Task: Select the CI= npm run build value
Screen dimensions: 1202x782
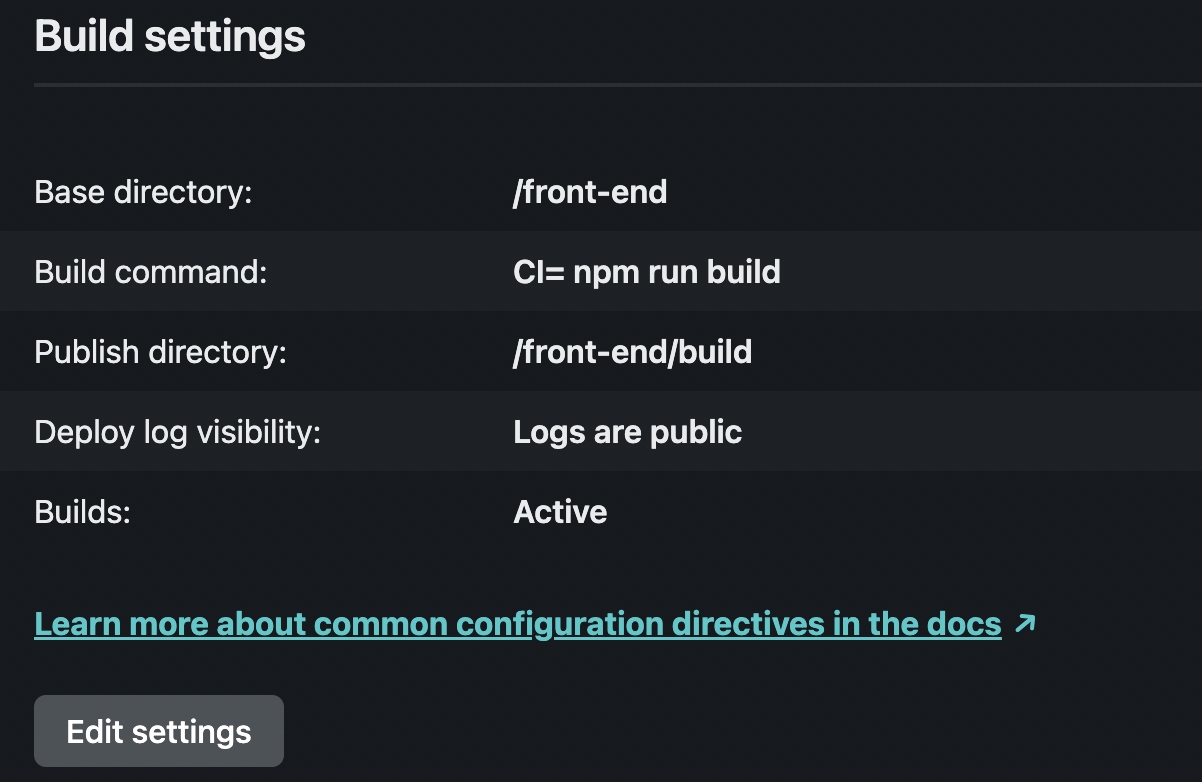Action: click(646, 271)
